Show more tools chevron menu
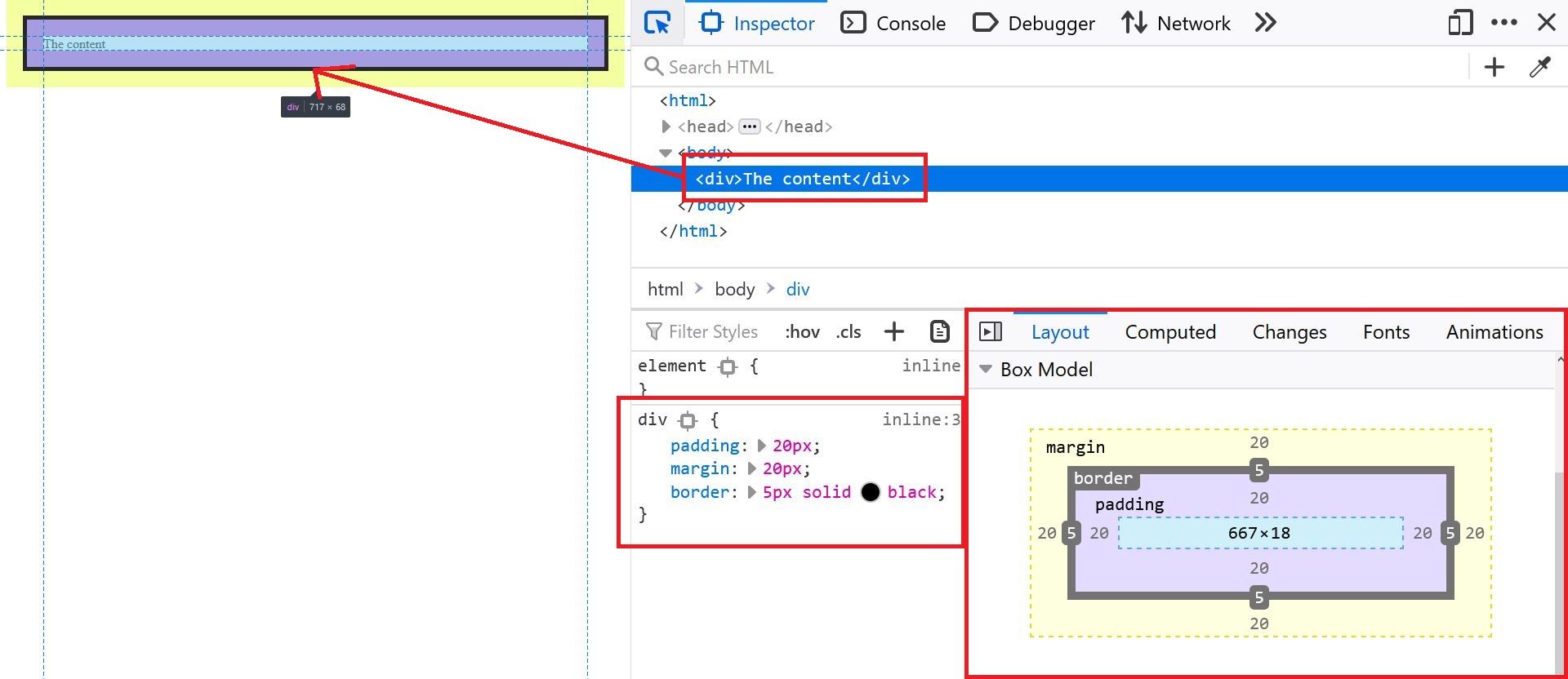 pos(1265,23)
